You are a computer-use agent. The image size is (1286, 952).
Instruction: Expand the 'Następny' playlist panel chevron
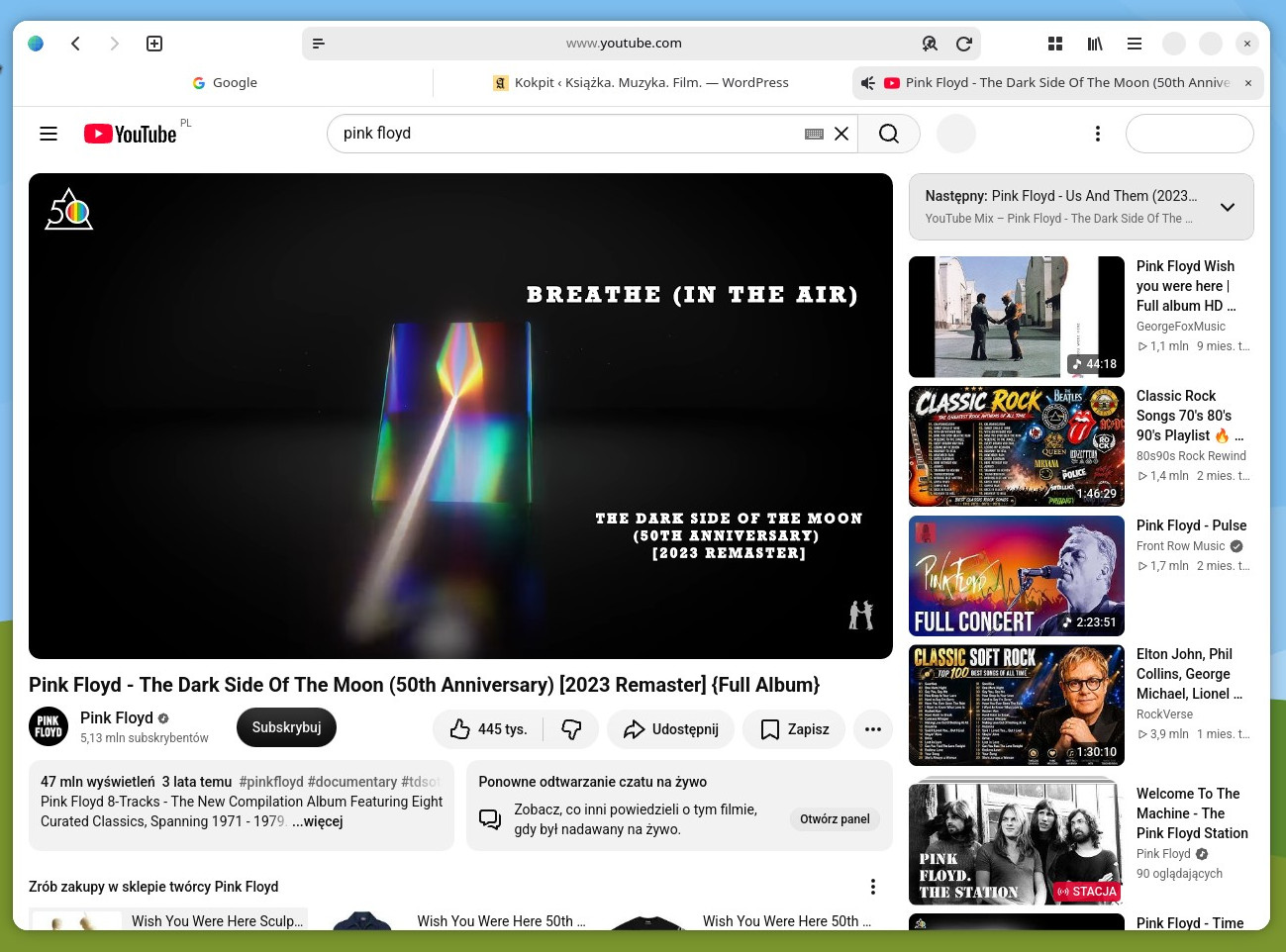point(1228,207)
